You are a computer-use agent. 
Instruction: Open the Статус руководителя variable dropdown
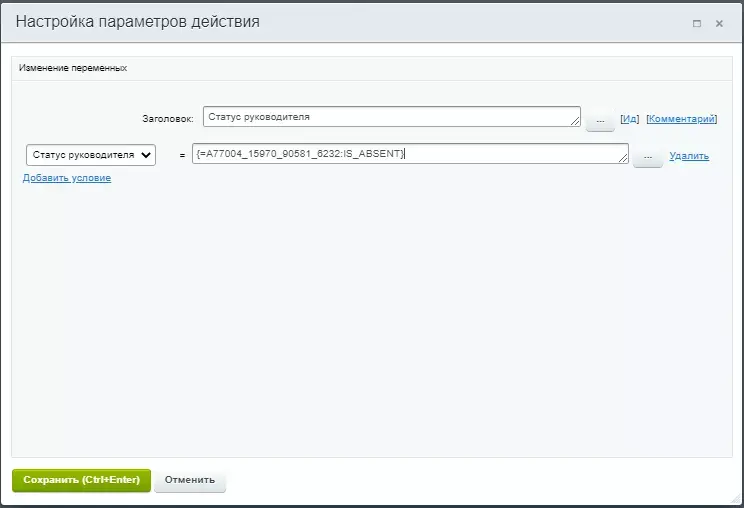(91, 155)
